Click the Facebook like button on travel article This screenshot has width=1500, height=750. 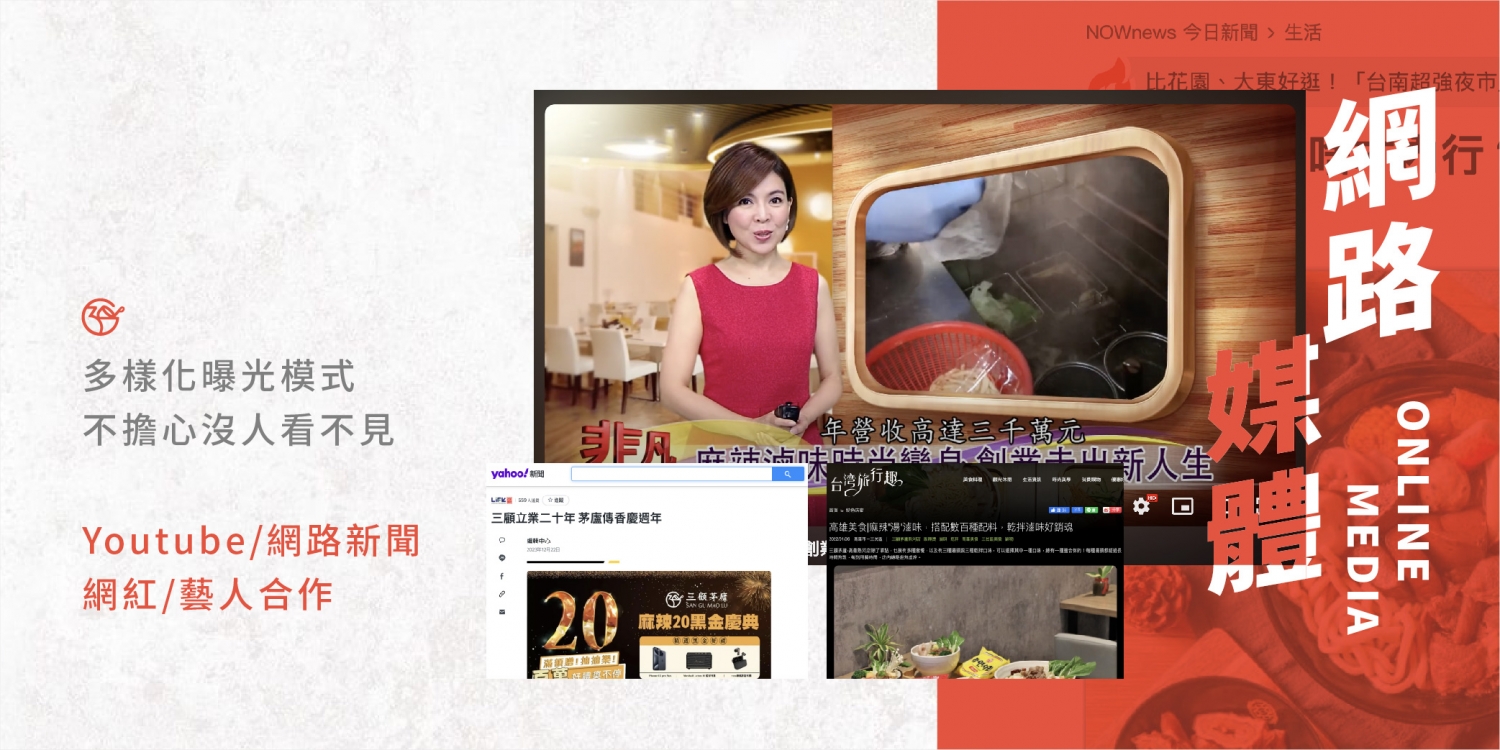pyautogui.click(x=1058, y=510)
